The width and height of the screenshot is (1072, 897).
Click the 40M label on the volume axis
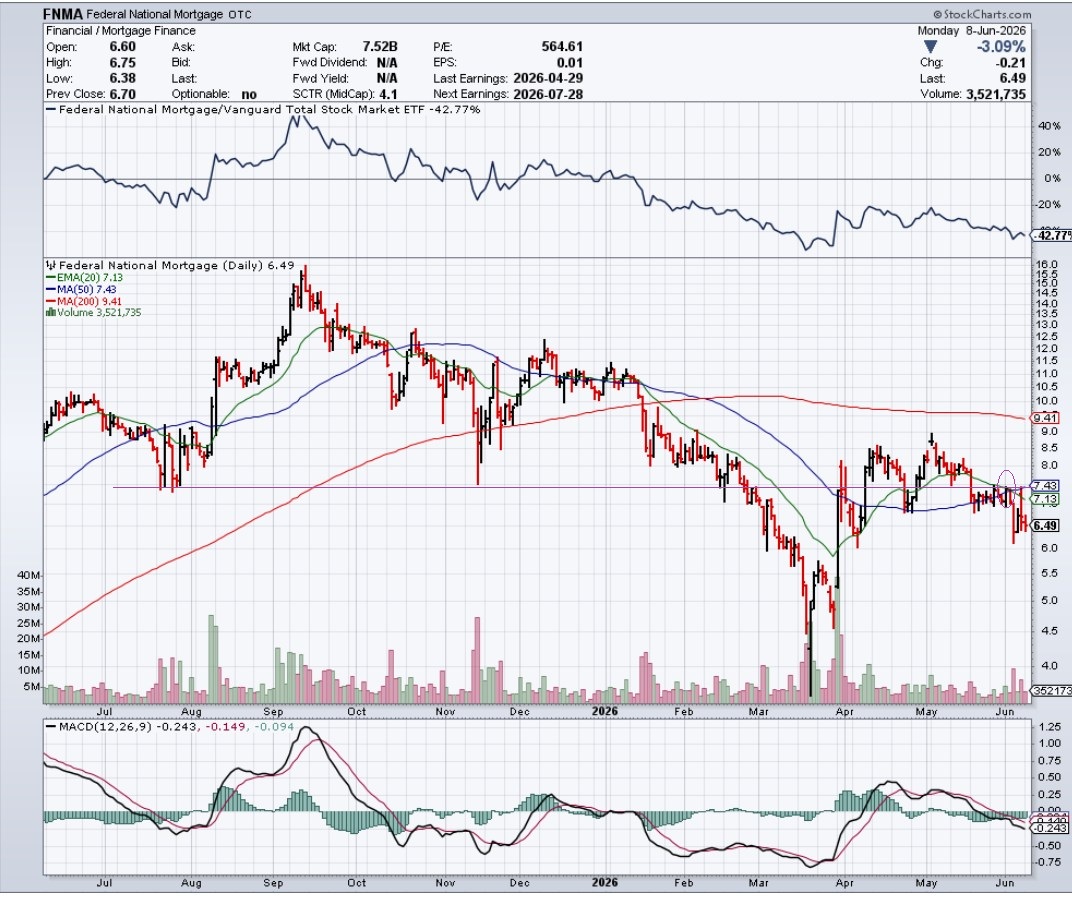27,575
